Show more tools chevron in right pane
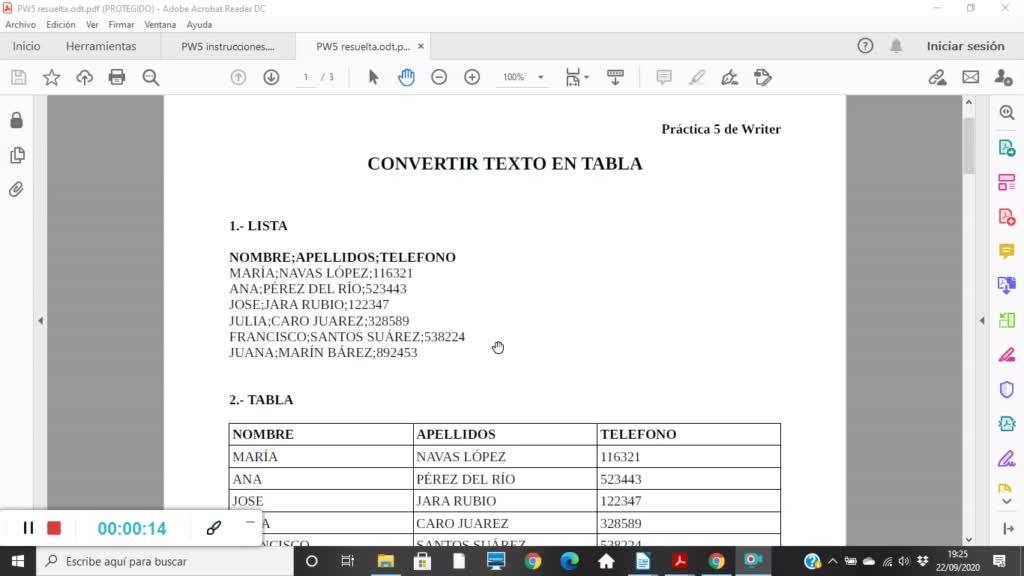 tap(1006, 502)
